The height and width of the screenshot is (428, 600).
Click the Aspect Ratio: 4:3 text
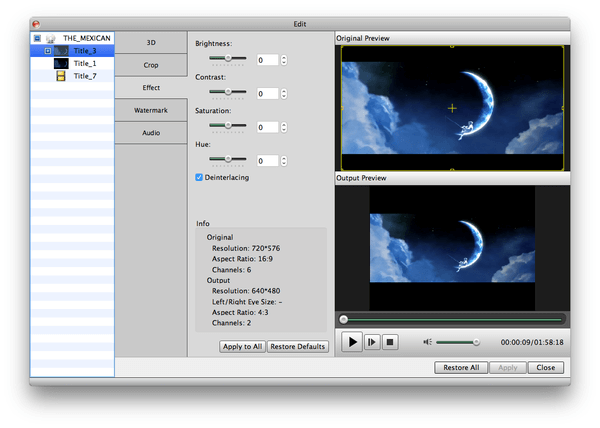pos(240,312)
